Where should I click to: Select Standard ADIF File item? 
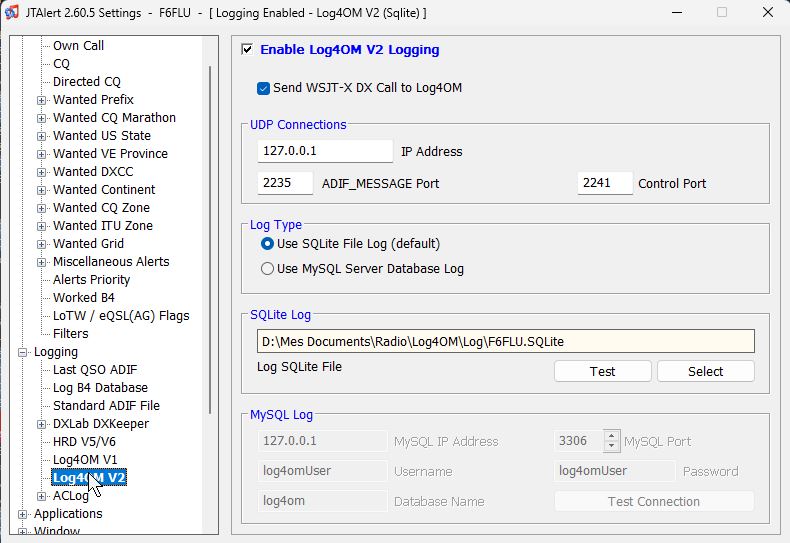(106, 406)
